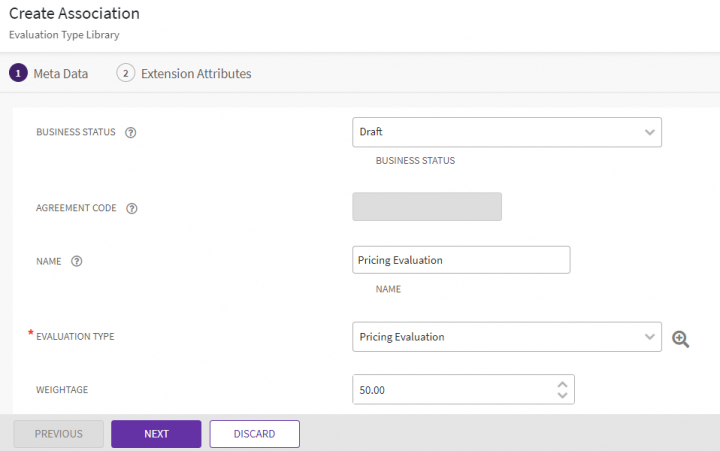This screenshot has width=720, height=451.
Task: Switch to the Meta Data tab
Action: 60,73
